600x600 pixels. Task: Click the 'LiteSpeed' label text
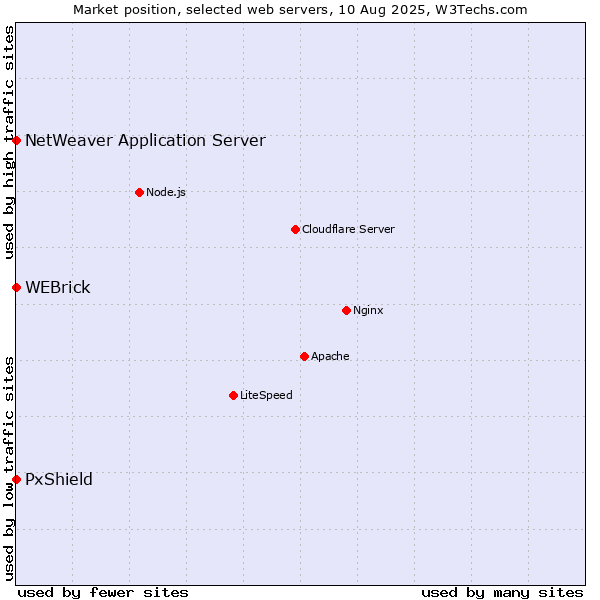coord(266,395)
